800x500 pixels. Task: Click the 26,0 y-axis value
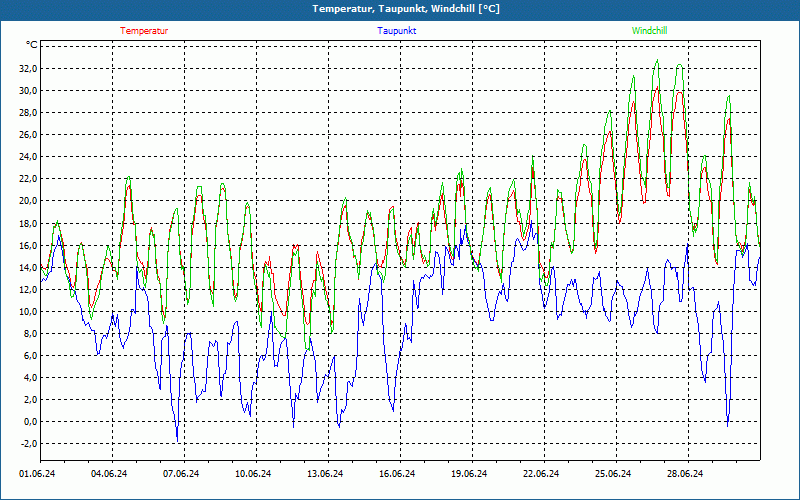28,135
